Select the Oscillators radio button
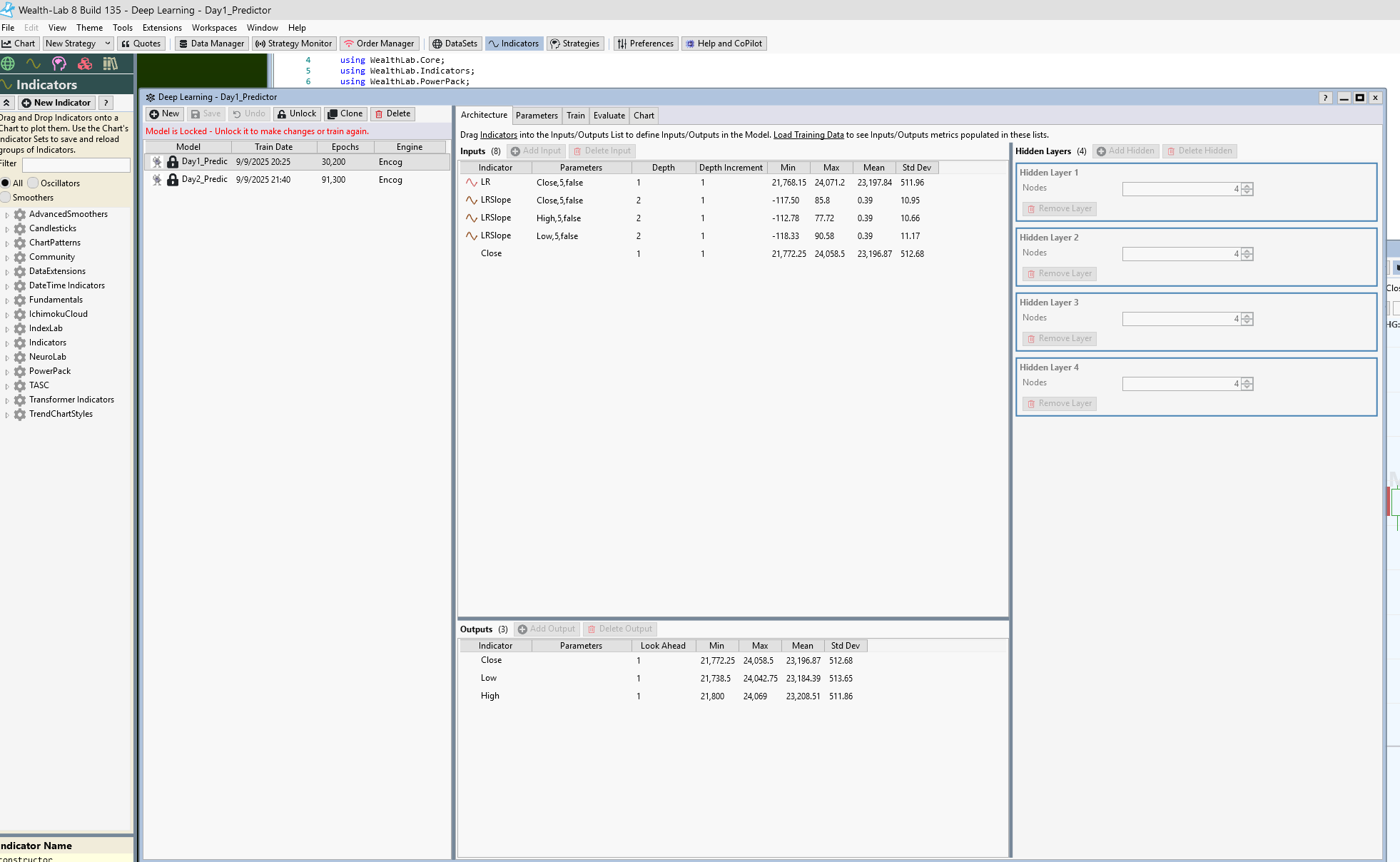Viewport: 1400px width, 862px height. point(33,183)
